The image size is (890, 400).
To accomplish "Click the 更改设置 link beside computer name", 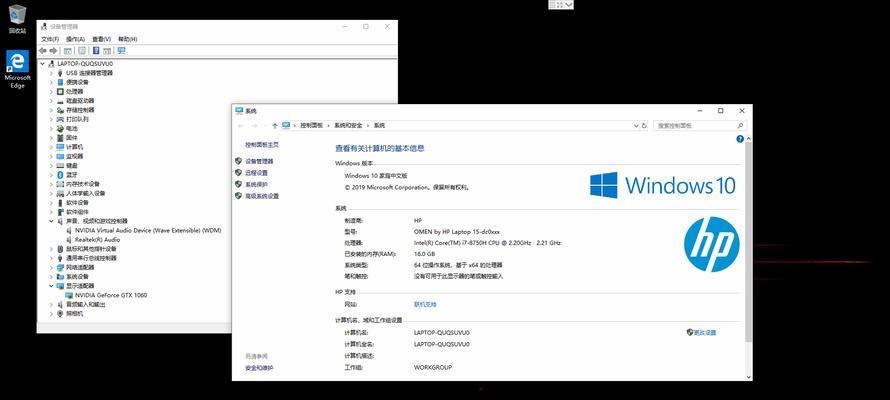I will [x=705, y=332].
